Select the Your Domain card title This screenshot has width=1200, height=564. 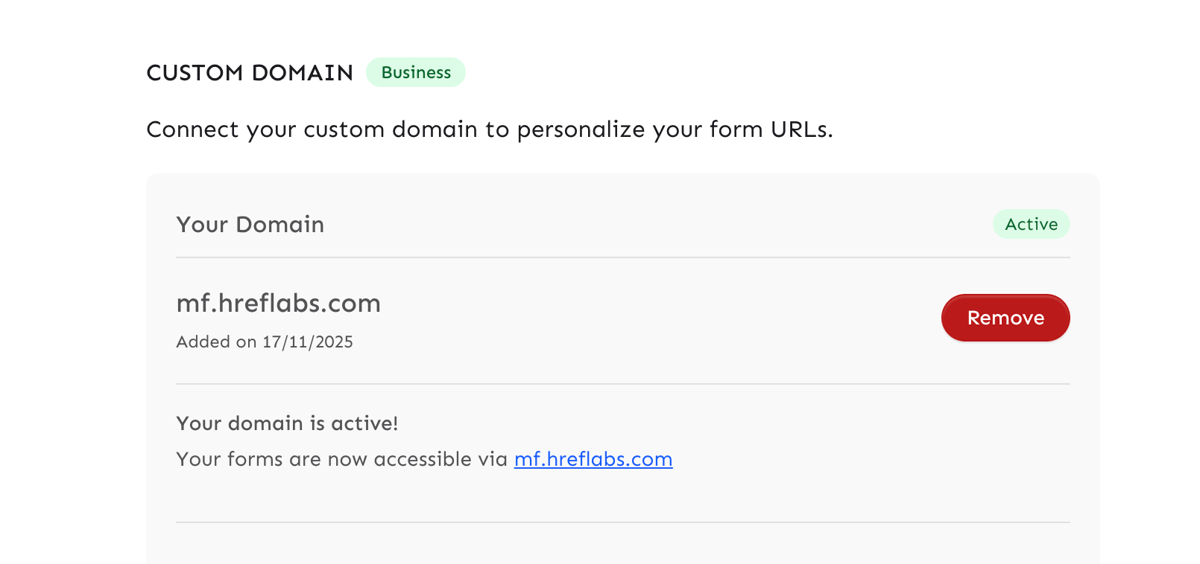(250, 224)
